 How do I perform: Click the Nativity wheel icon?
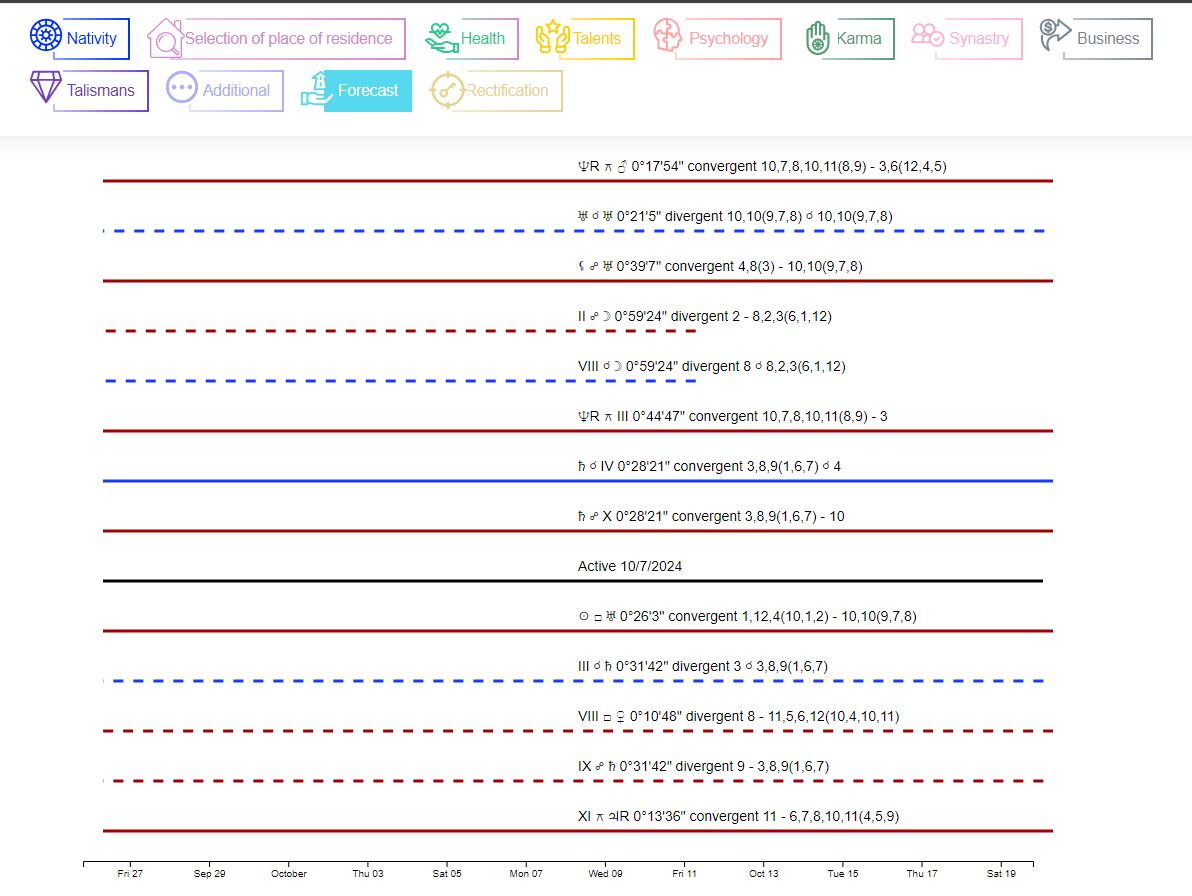[46, 37]
